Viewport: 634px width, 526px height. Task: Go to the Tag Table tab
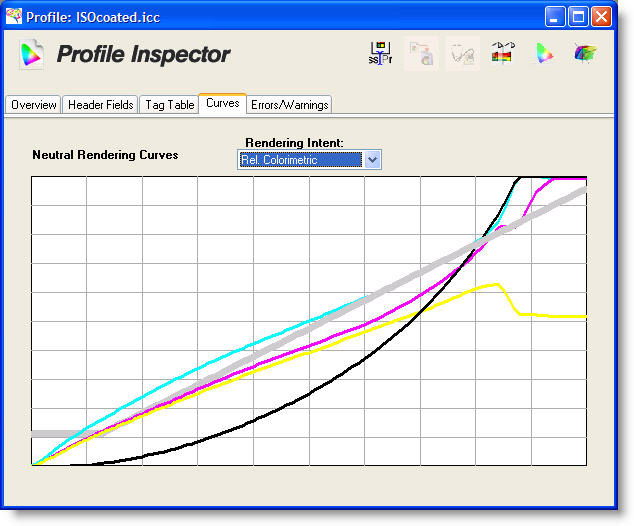click(x=169, y=105)
